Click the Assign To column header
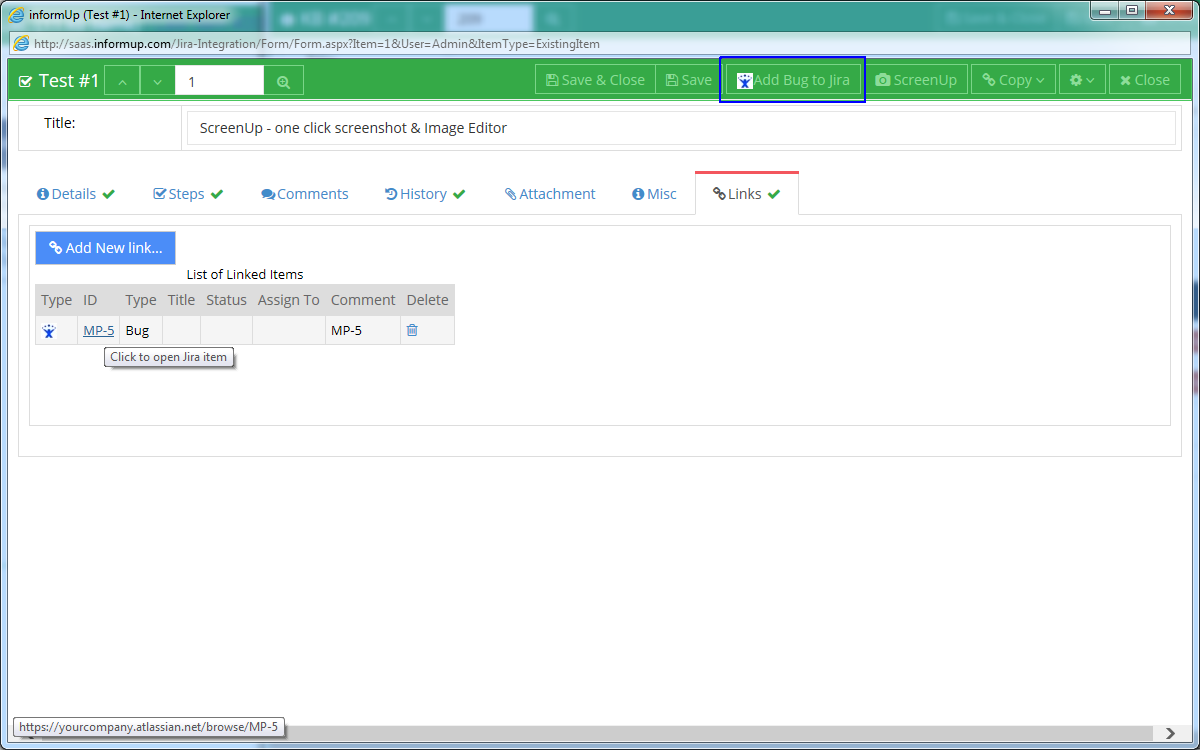1200x750 pixels. click(x=289, y=300)
